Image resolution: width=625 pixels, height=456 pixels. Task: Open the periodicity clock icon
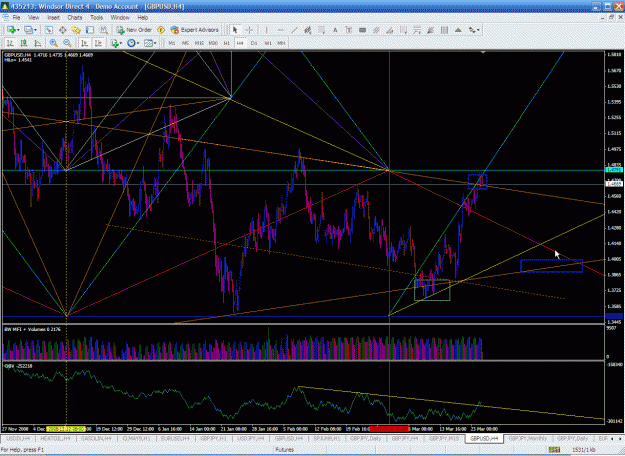tap(131, 43)
